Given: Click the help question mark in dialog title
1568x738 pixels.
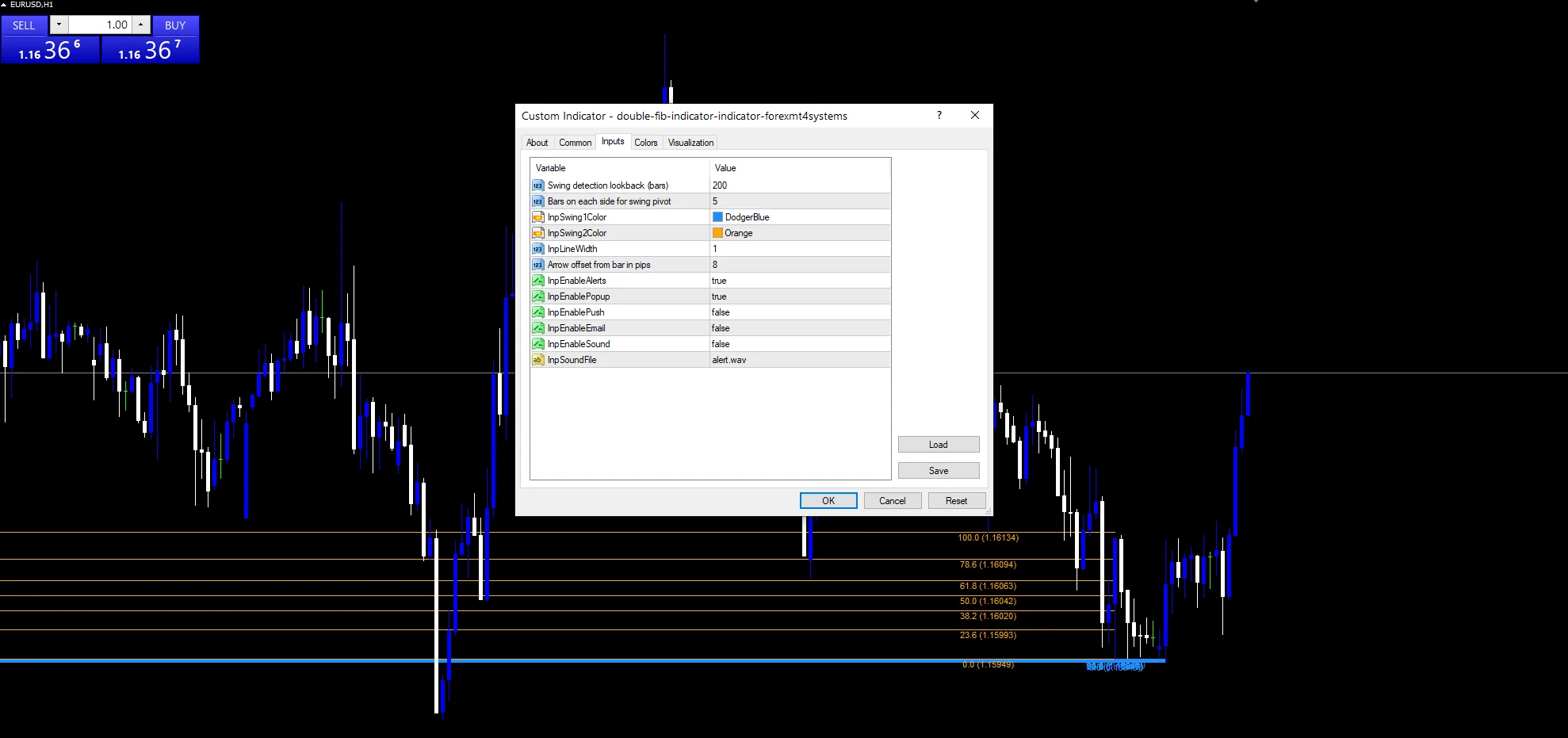Looking at the screenshot, I should [x=939, y=115].
